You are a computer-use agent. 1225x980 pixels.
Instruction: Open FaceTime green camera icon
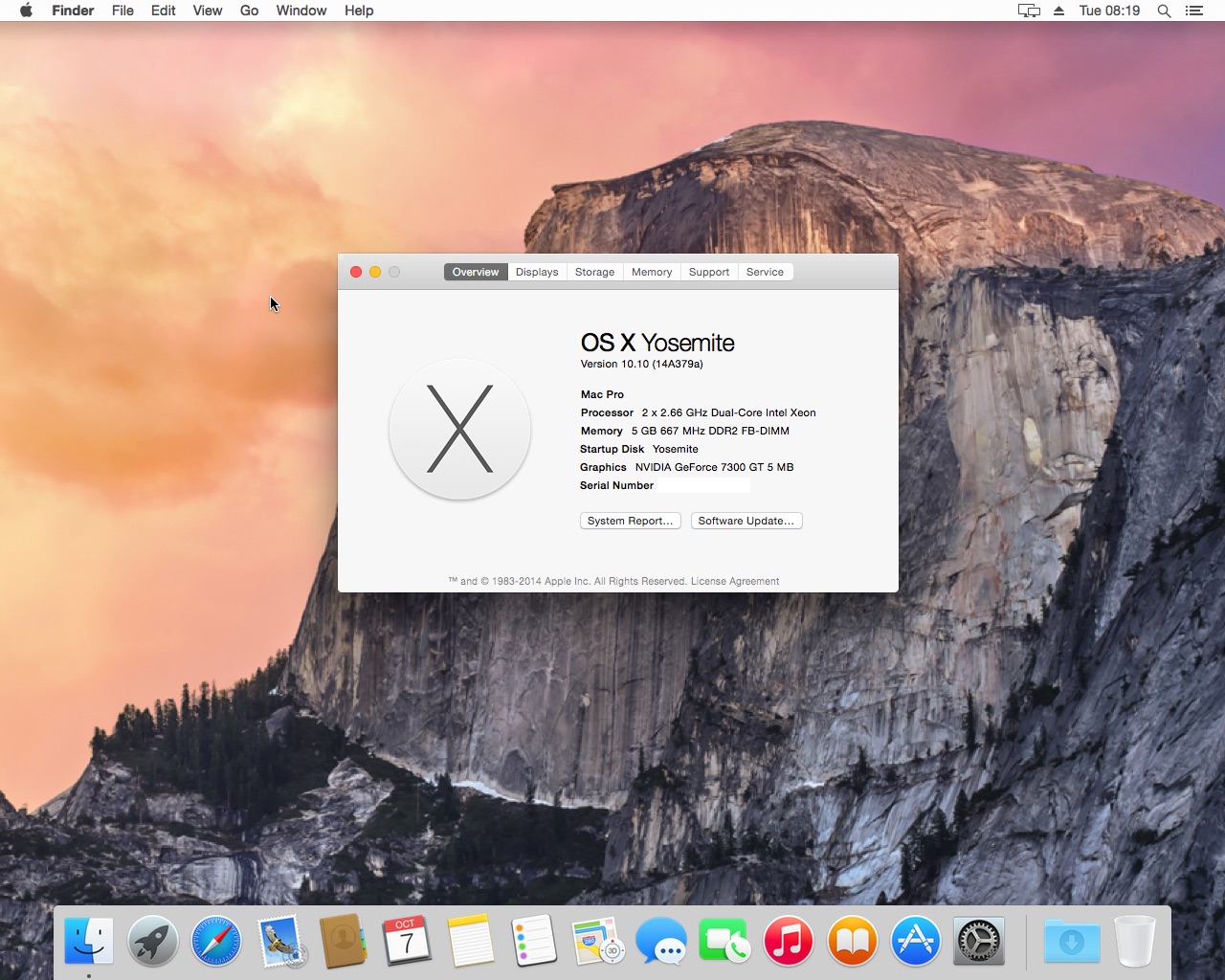pyautogui.click(x=724, y=940)
